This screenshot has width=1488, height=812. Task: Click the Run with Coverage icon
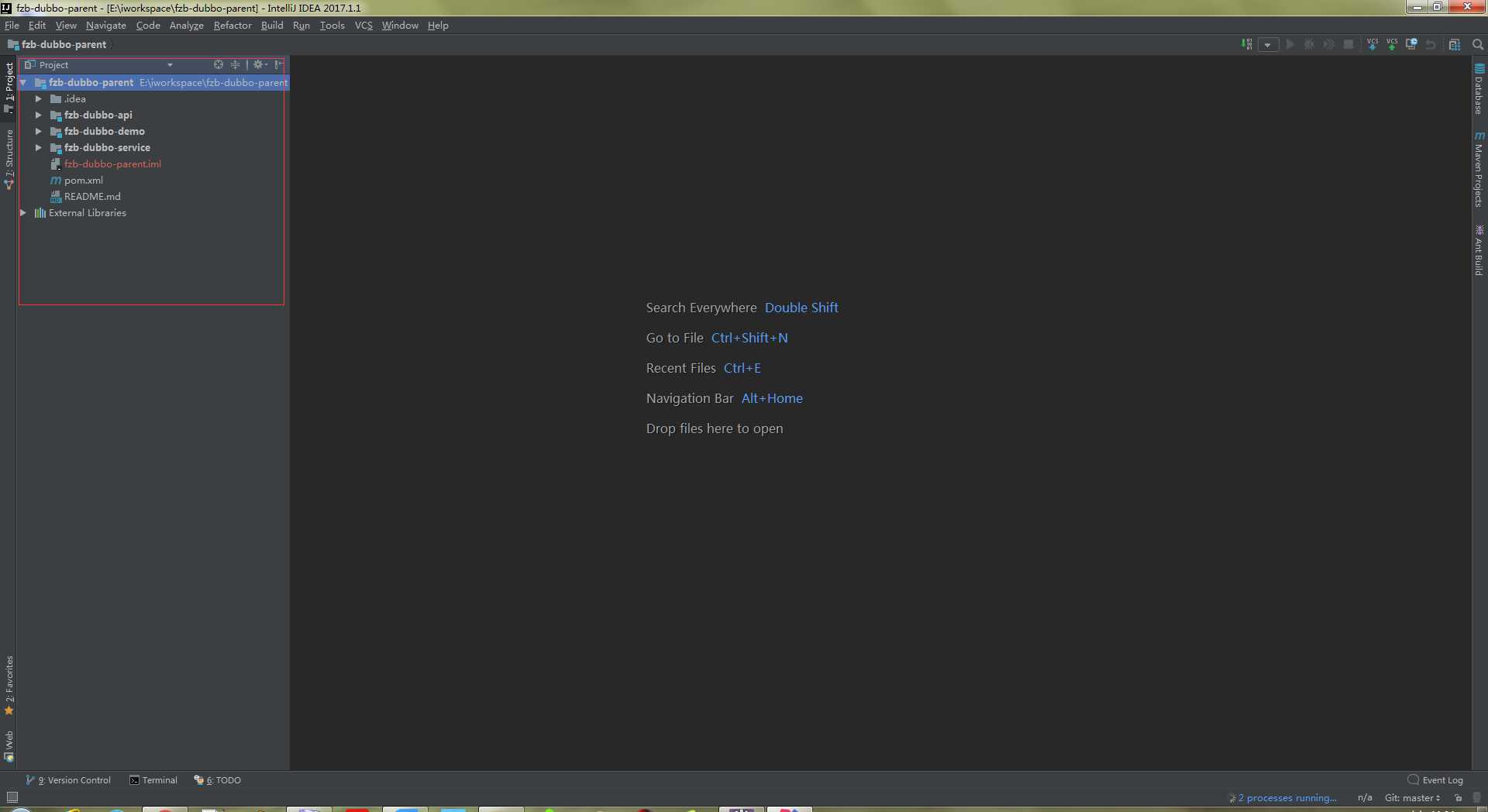coord(1328,44)
